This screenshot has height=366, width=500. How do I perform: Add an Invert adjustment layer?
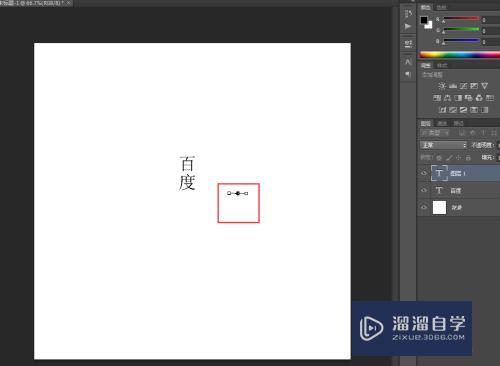click(x=442, y=110)
